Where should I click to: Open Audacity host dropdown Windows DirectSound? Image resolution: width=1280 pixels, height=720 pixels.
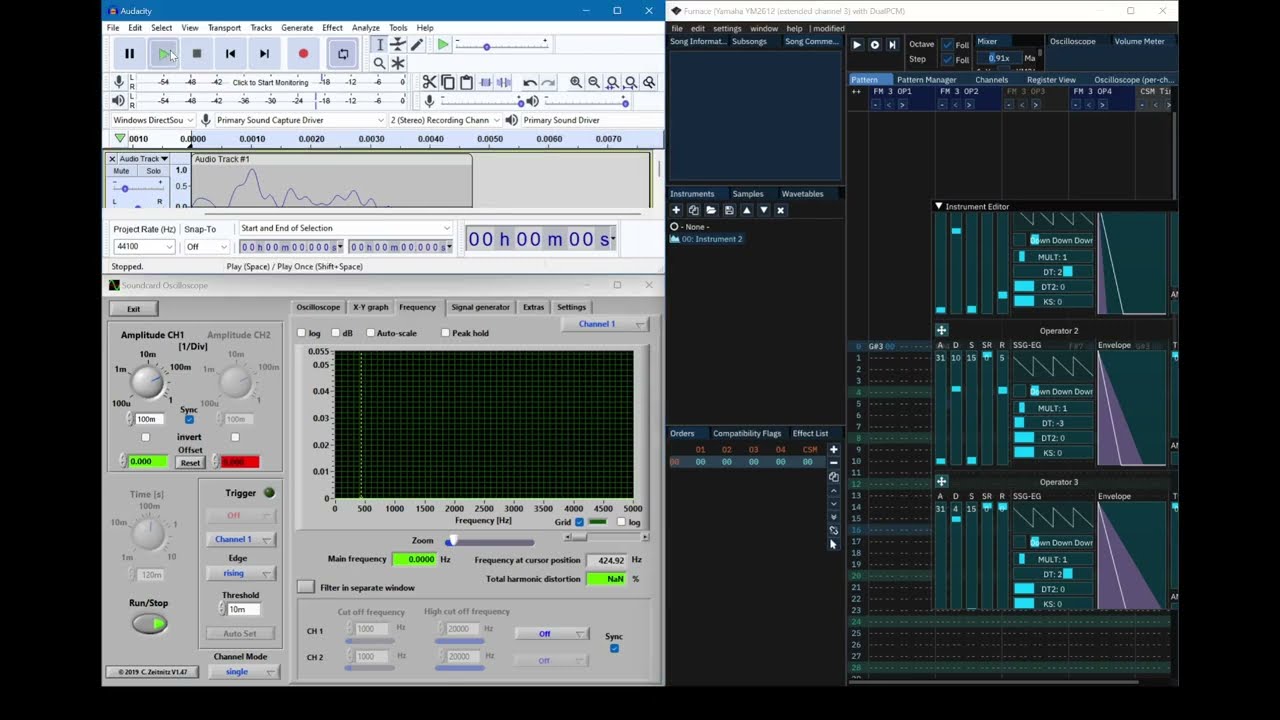coord(153,120)
